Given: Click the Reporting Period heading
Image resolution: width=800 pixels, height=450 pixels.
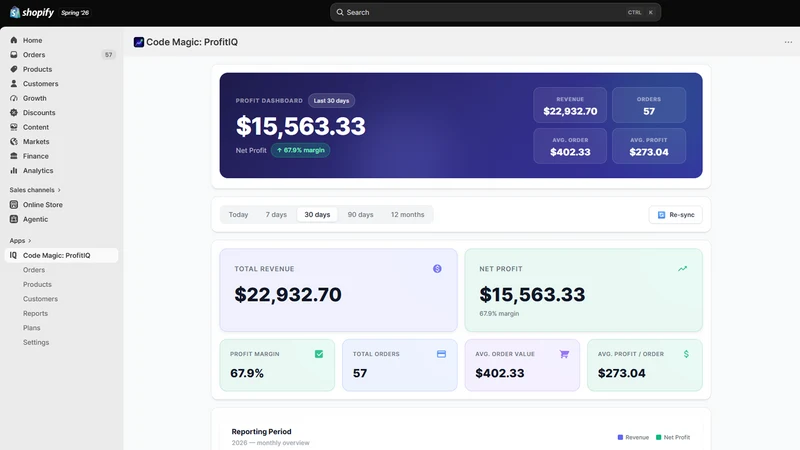Looking at the screenshot, I should point(261,432).
